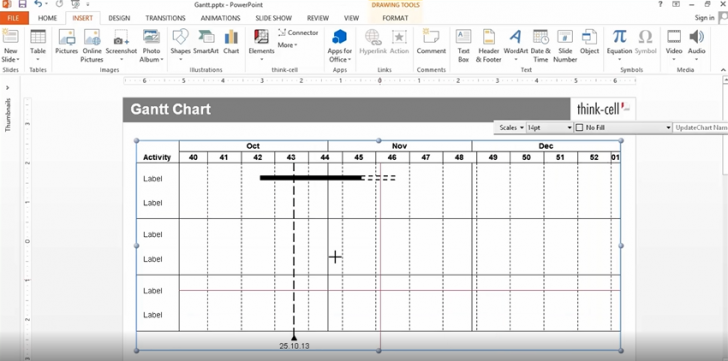Viewport: 728px width, 361px height.
Task: Insert a Text Box
Action: pos(463,45)
